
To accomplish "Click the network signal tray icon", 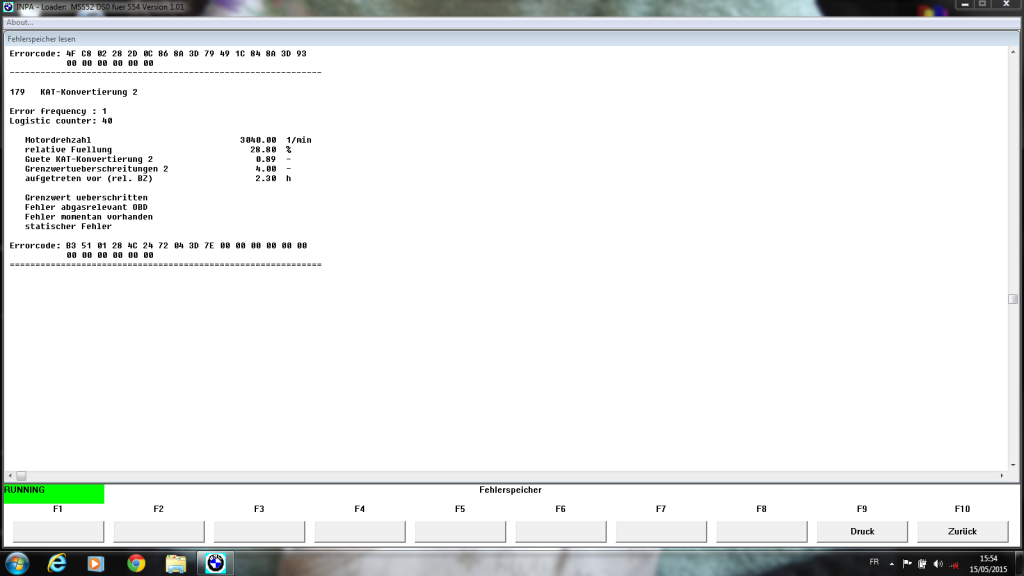I will (954, 564).
